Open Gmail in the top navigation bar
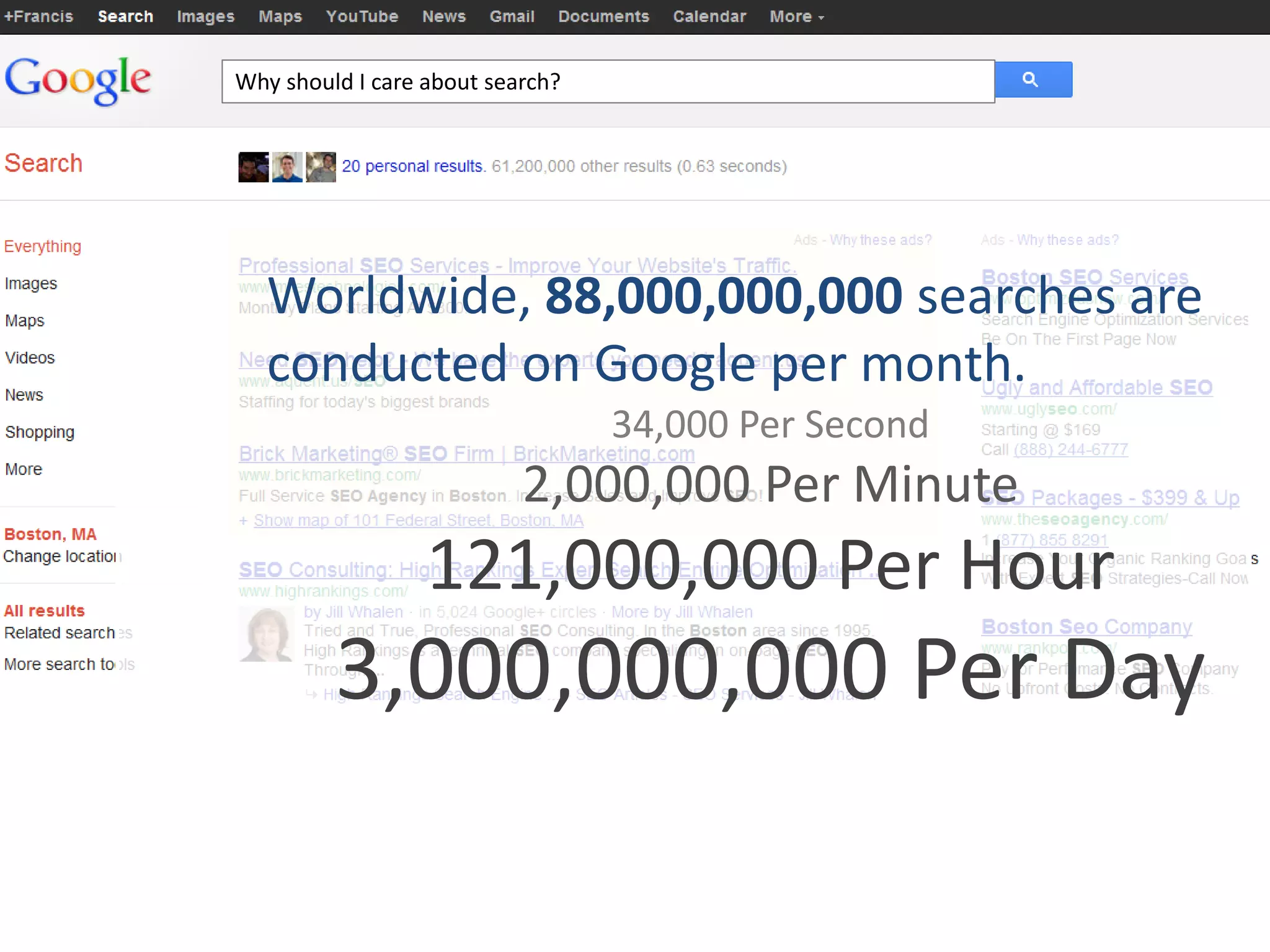 point(512,17)
